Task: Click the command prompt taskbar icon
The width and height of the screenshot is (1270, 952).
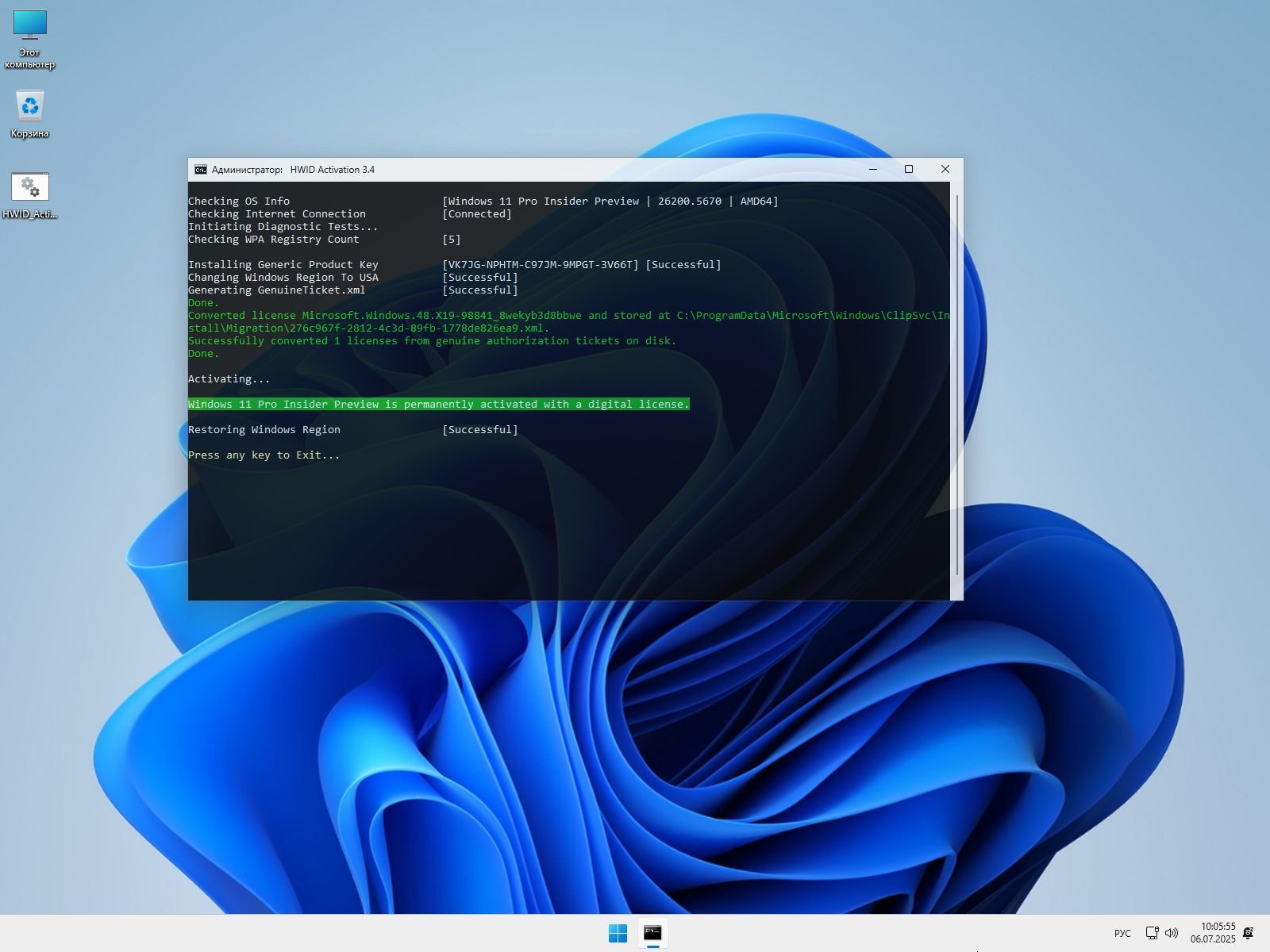Action: pyautogui.click(x=652, y=933)
